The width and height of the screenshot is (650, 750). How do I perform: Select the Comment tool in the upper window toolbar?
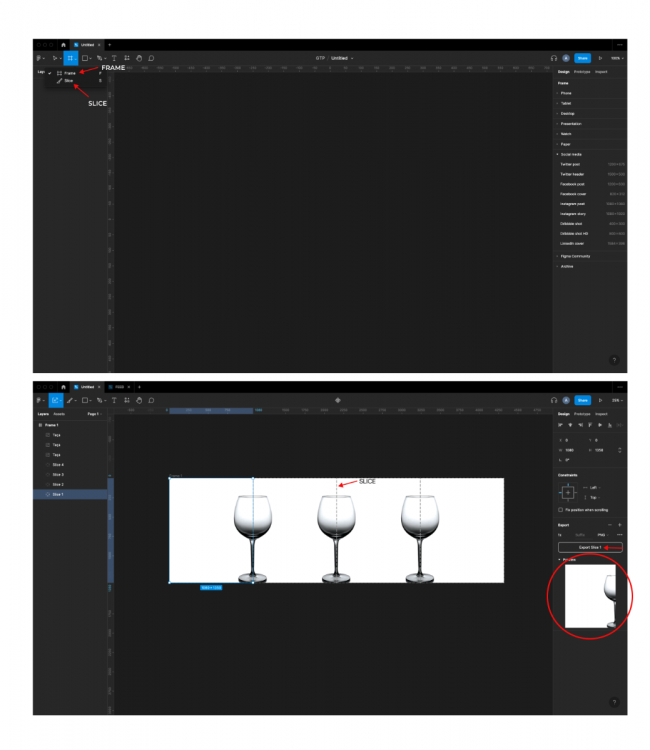click(x=151, y=58)
